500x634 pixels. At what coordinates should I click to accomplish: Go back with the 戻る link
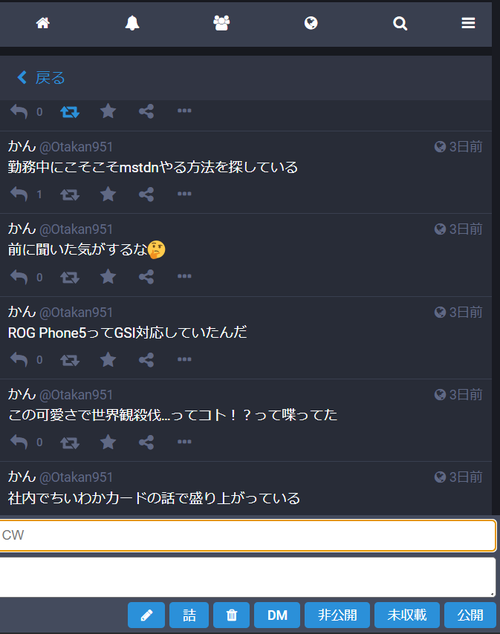point(41,78)
